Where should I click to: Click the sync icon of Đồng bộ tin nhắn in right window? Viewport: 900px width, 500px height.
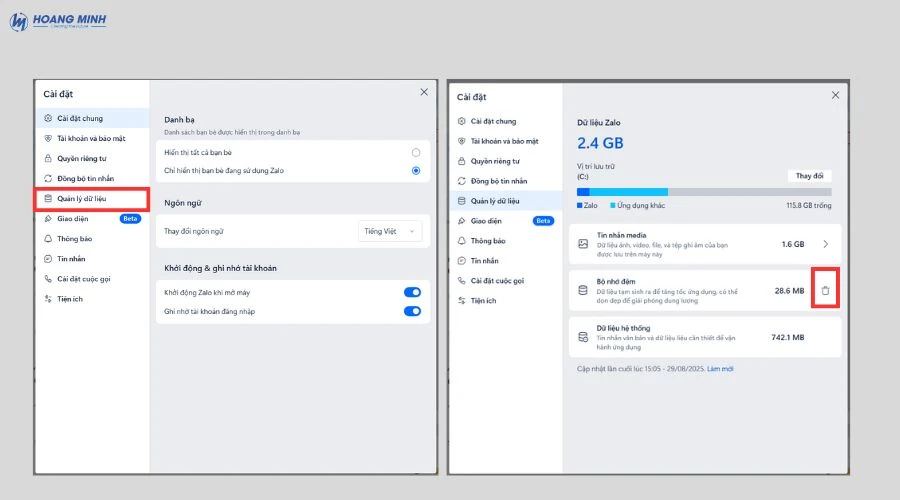pos(461,181)
